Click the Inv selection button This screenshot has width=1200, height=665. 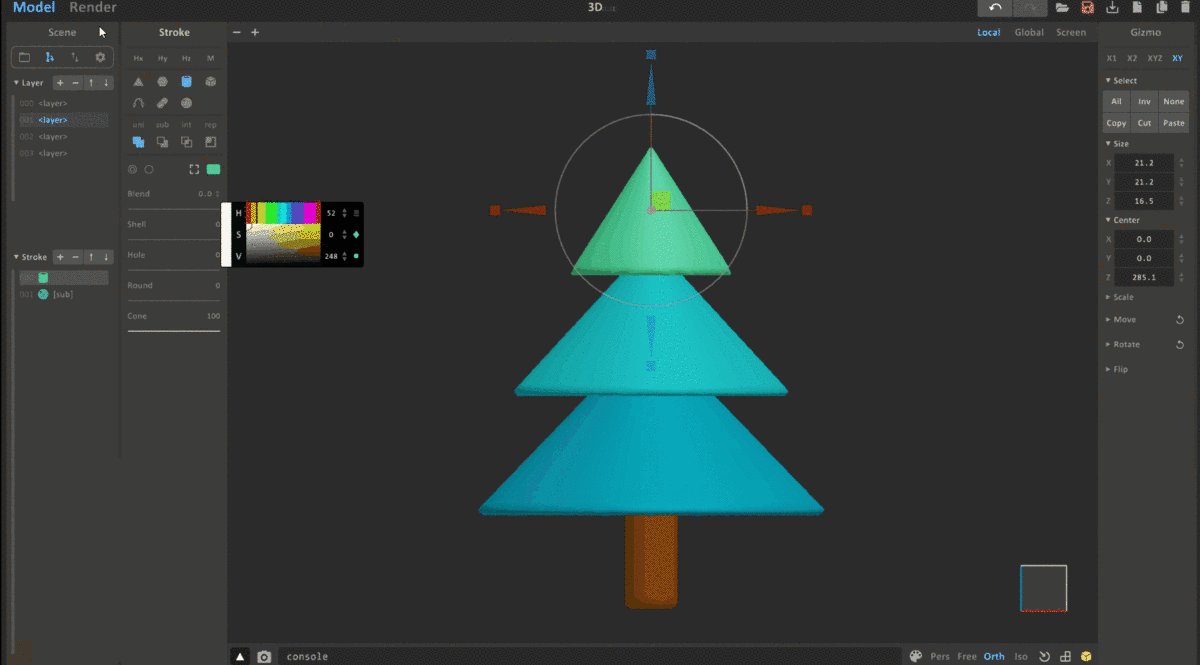1145,101
